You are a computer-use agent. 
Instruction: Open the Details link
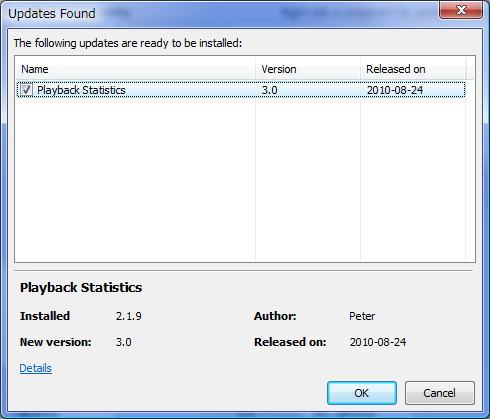coord(36,368)
